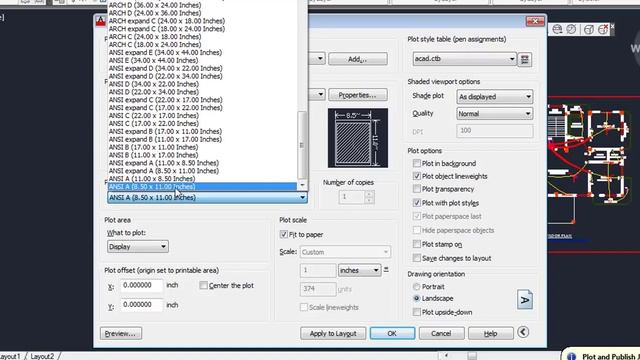Select ANSI B (17.00 x 11.00 Inches)

153,147
